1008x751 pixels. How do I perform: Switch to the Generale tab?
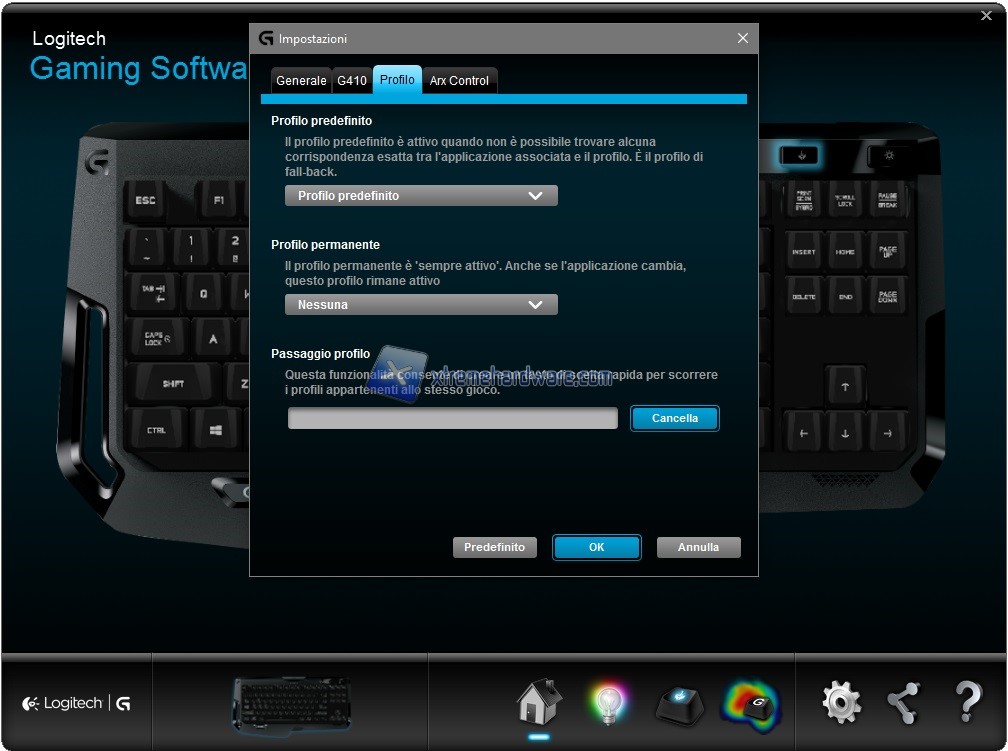click(301, 81)
